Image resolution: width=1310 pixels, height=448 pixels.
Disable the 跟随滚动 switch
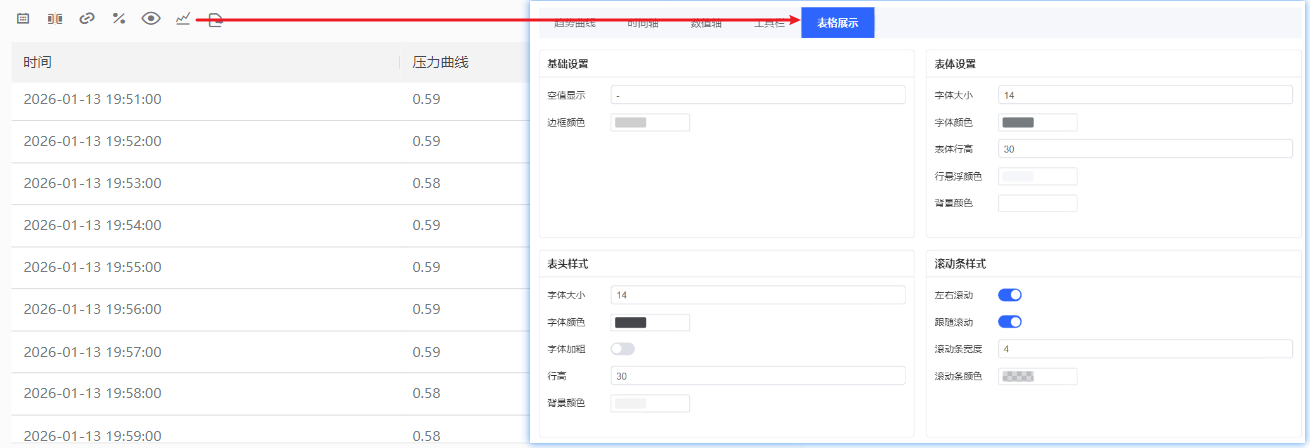1009,322
